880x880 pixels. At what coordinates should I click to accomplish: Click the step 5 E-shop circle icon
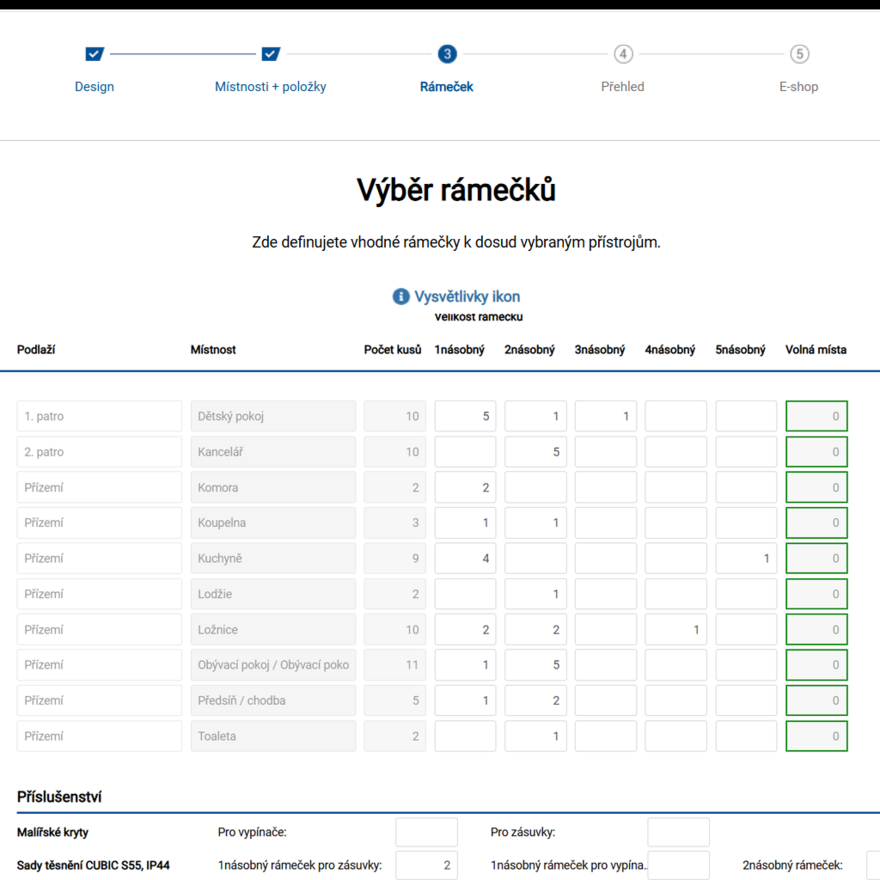point(799,54)
